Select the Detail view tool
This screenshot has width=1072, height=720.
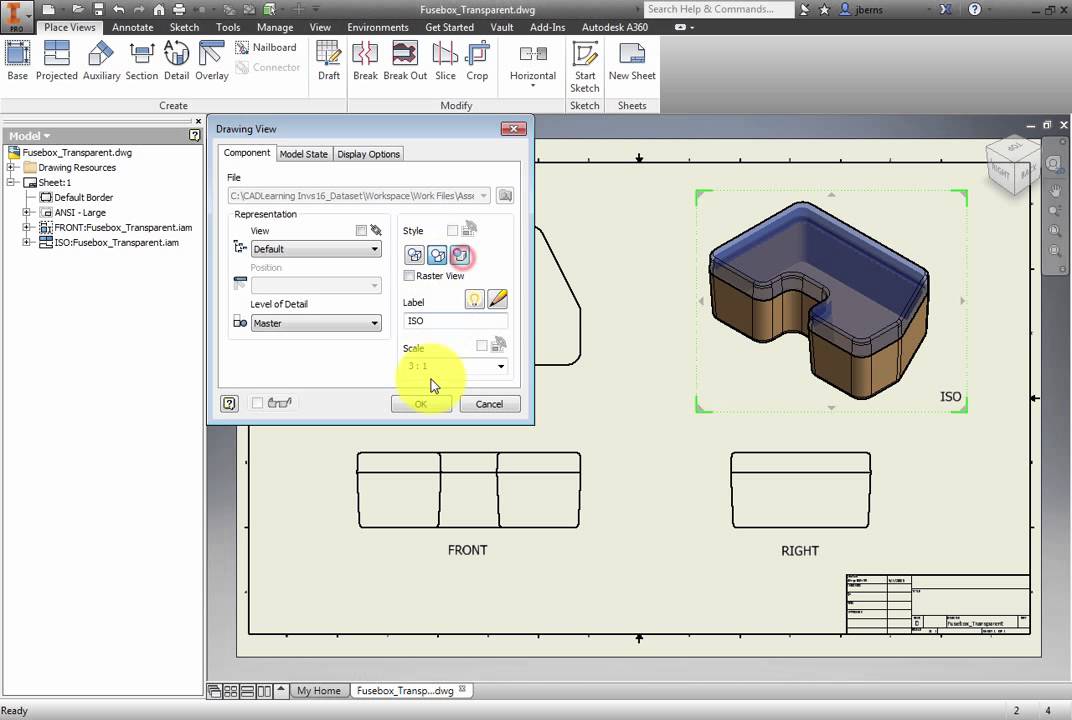tap(176, 60)
